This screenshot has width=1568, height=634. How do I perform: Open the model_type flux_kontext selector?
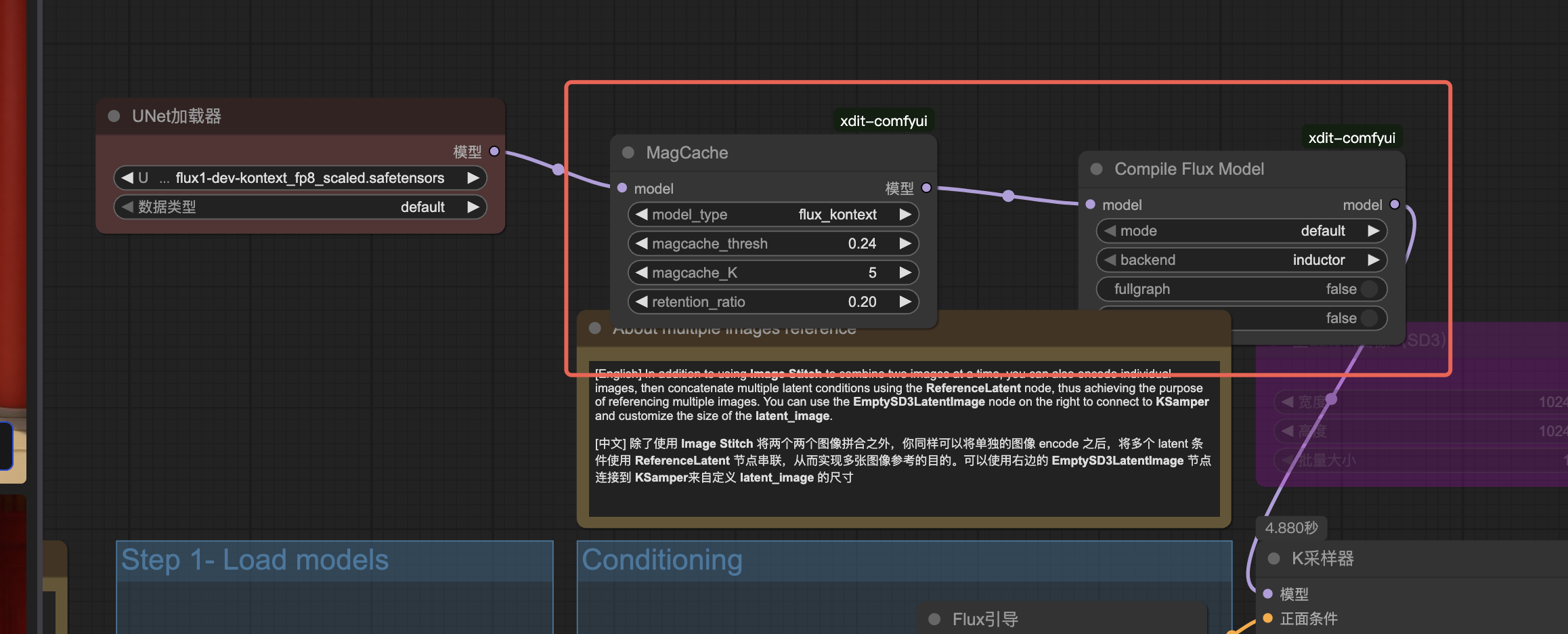(772, 215)
